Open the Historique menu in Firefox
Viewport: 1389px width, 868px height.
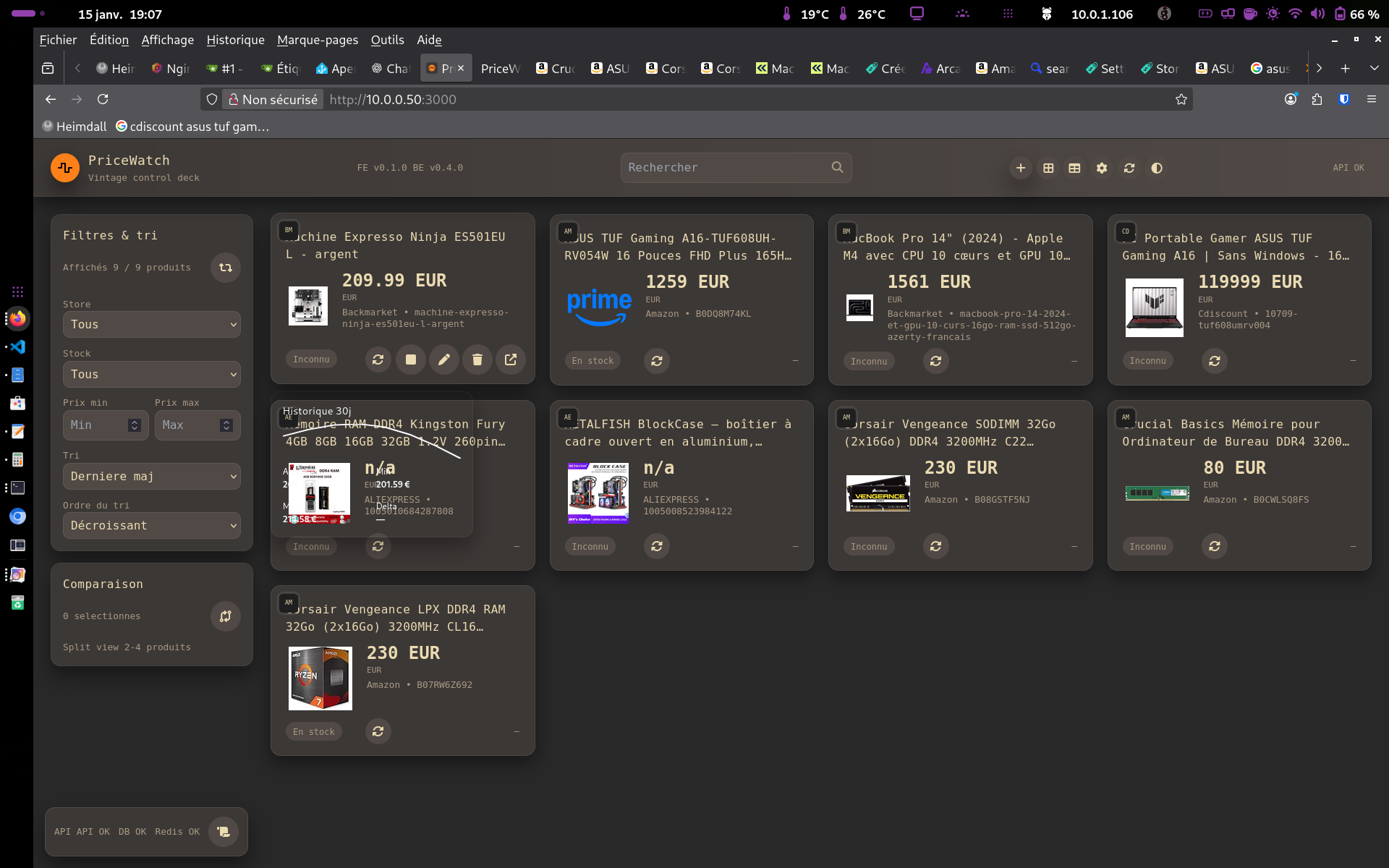point(235,40)
